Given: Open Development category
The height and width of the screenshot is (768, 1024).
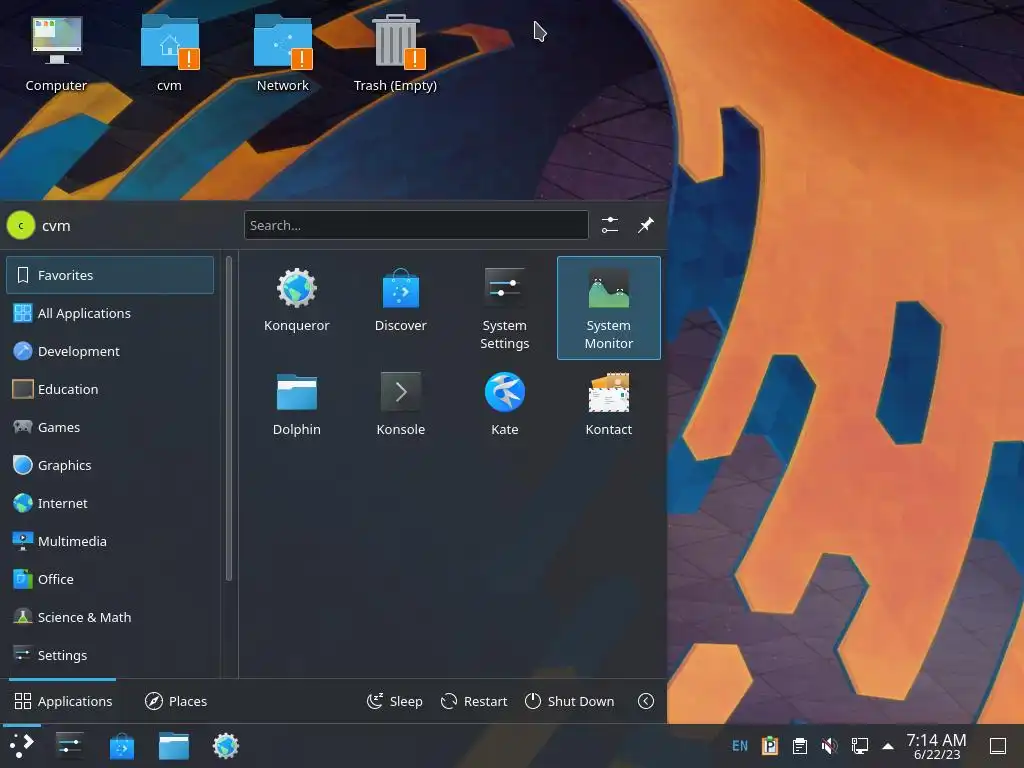Looking at the screenshot, I should [x=110, y=351].
